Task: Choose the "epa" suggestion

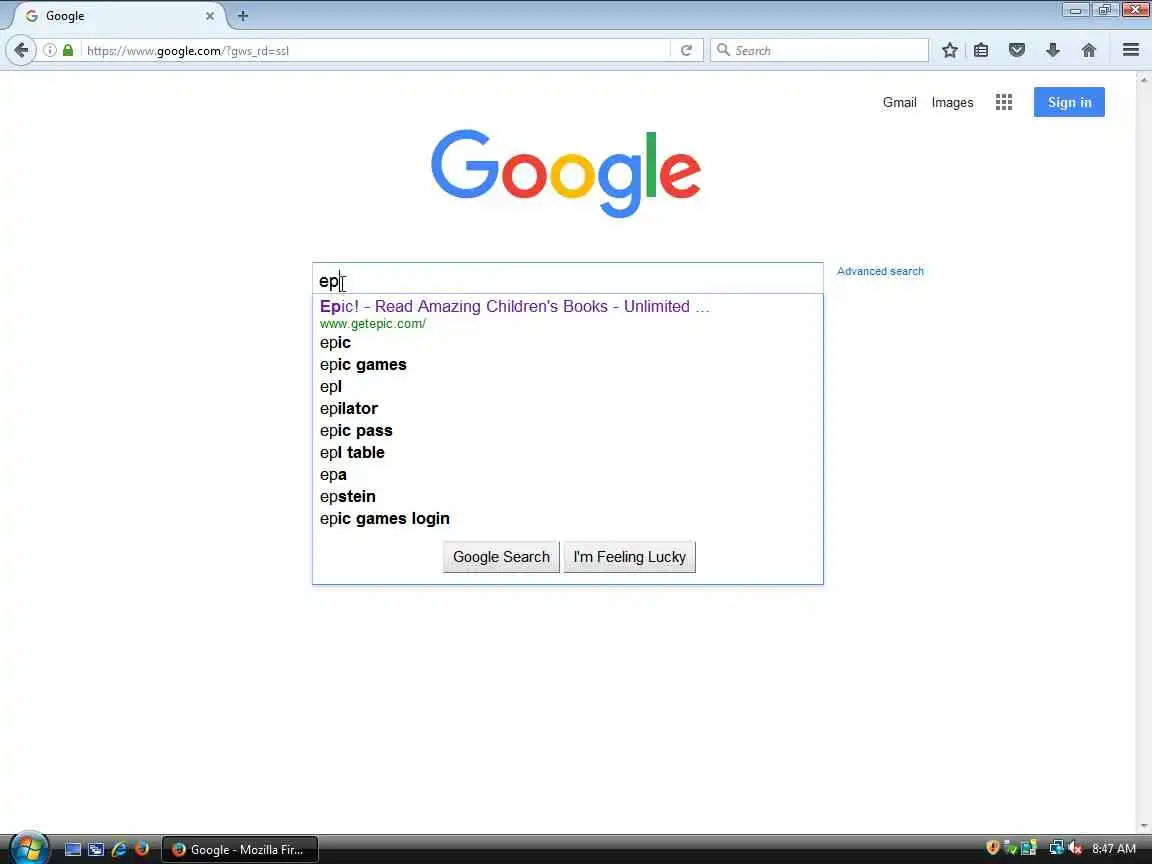Action: coord(567,475)
